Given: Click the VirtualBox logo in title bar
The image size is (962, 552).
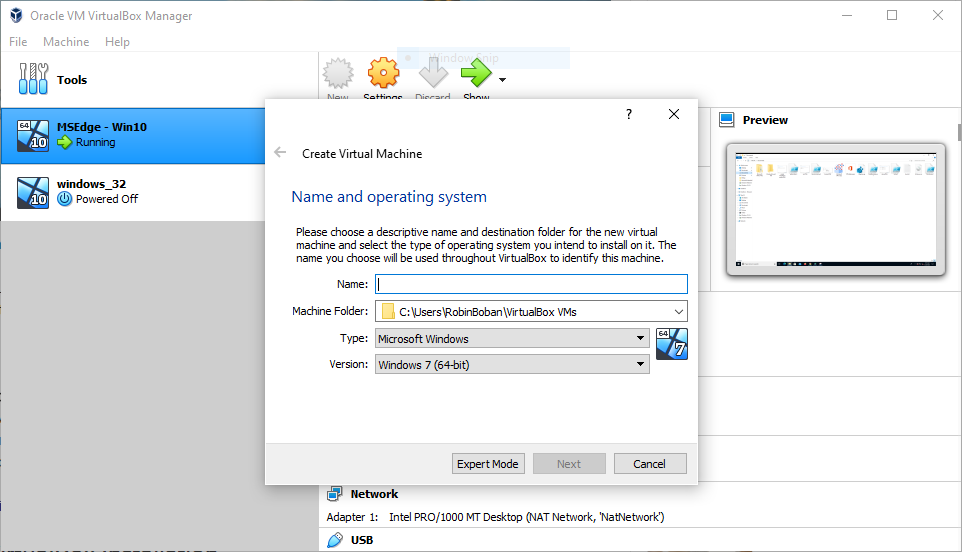Looking at the screenshot, I should [17, 15].
